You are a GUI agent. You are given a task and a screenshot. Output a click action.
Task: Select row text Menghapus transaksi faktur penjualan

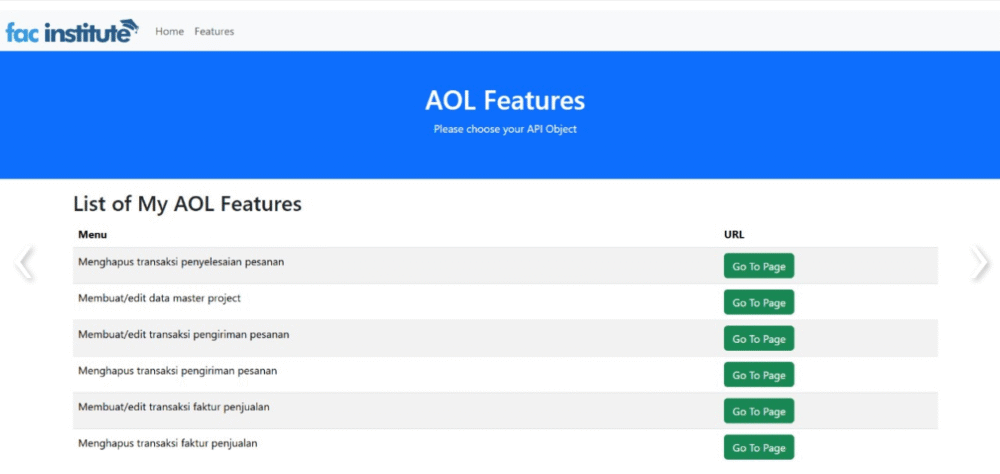tap(168, 443)
